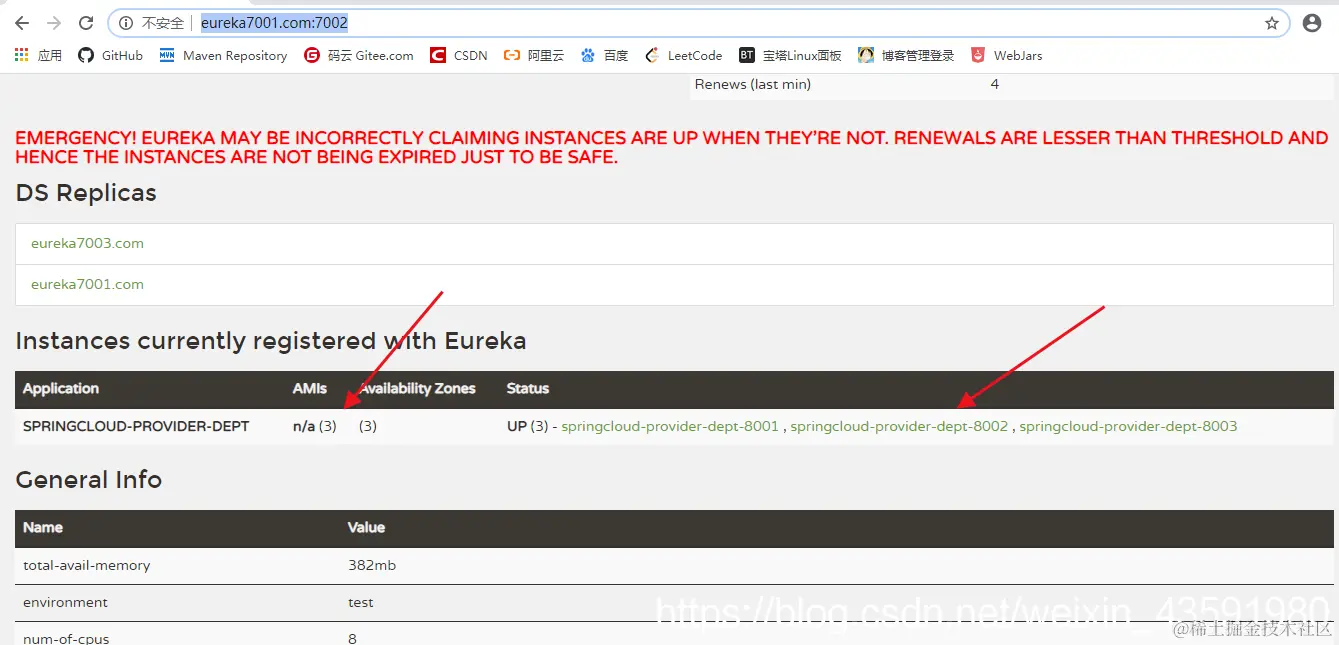
Task: Click the Status column header
Action: pyautogui.click(x=528, y=388)
